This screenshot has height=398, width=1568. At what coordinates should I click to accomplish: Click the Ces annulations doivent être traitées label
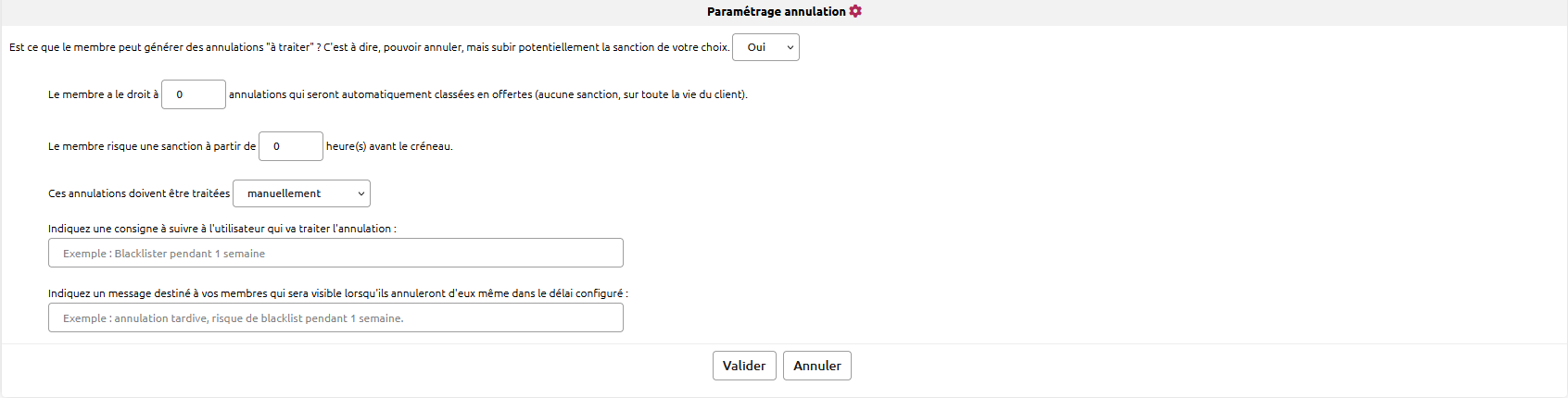tap(139, 193)
